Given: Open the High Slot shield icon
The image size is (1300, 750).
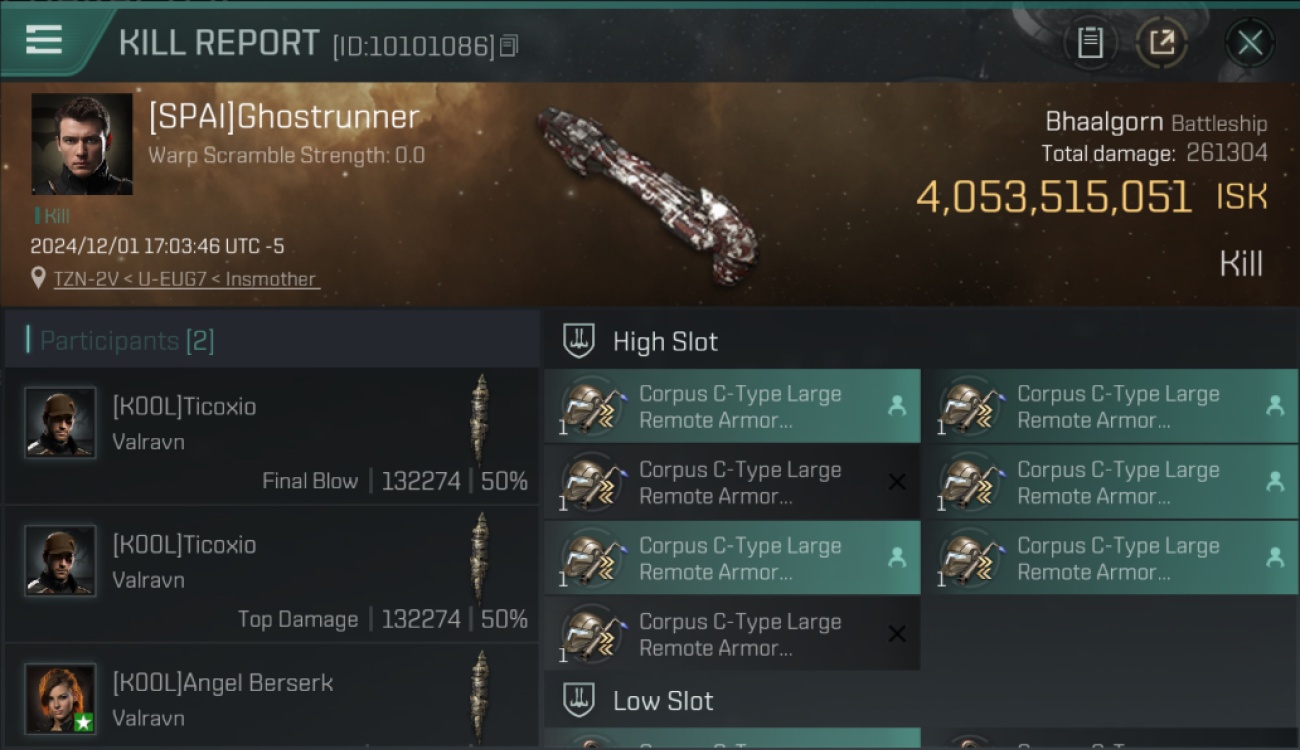Looking at the screenshot, I should [x=579, y=341].
